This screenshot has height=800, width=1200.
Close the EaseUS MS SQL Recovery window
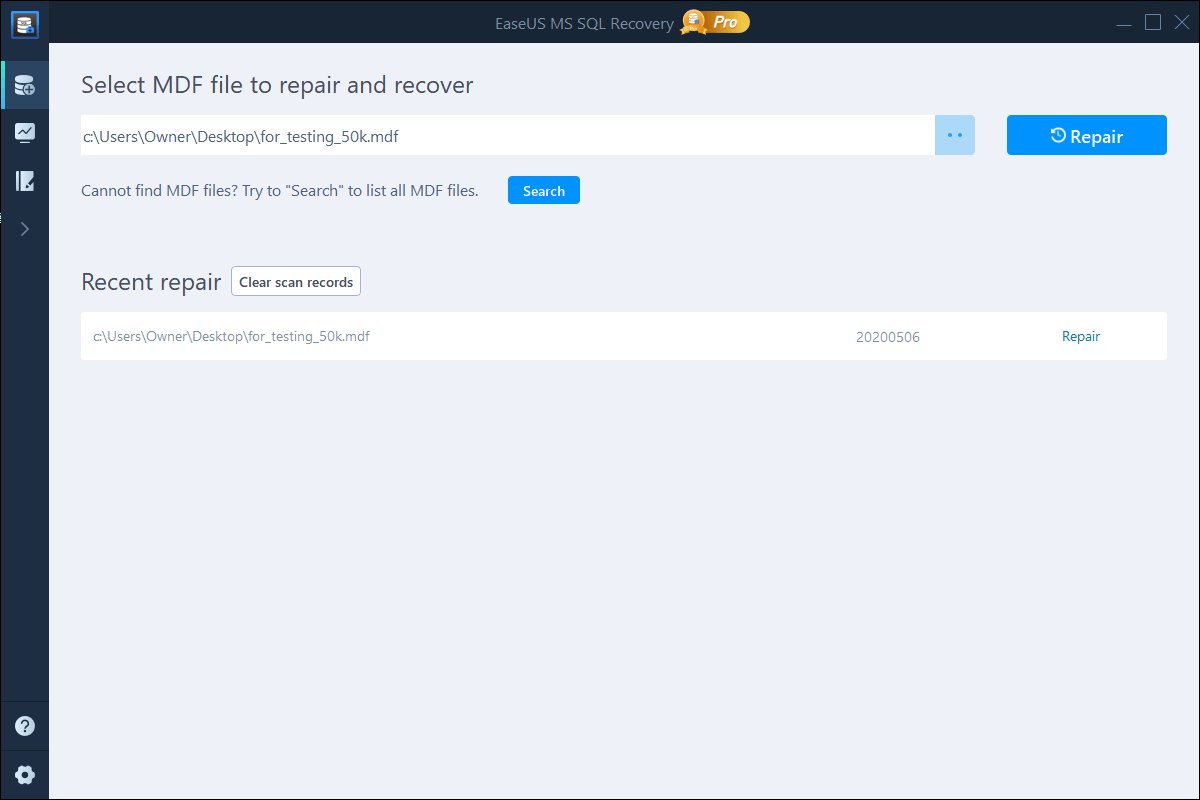(x=1181, y=22)
